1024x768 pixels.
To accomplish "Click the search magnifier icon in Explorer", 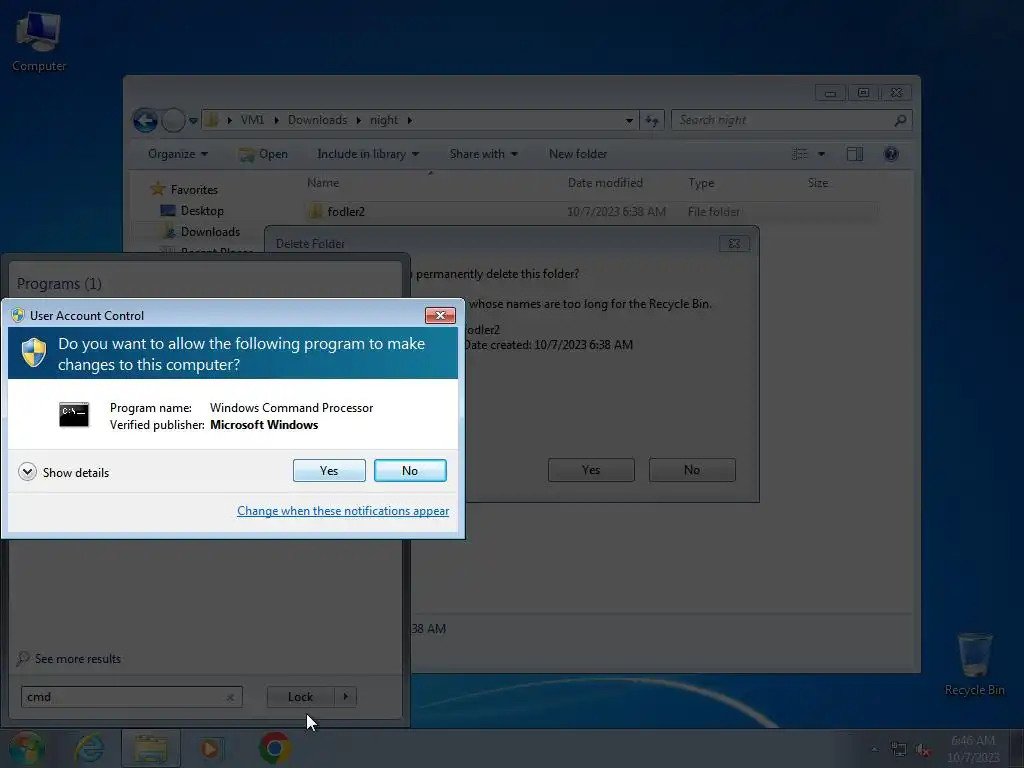I will [900, 120].
